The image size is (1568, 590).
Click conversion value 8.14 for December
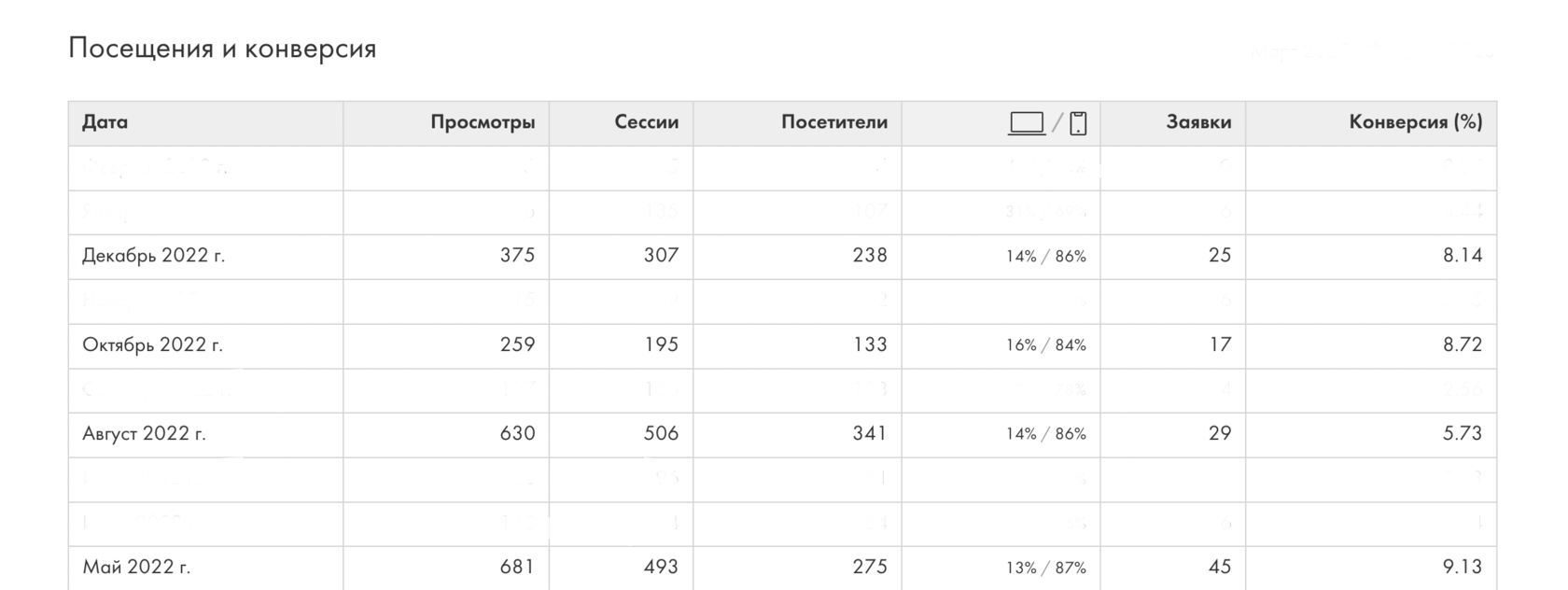(1462, 256)
